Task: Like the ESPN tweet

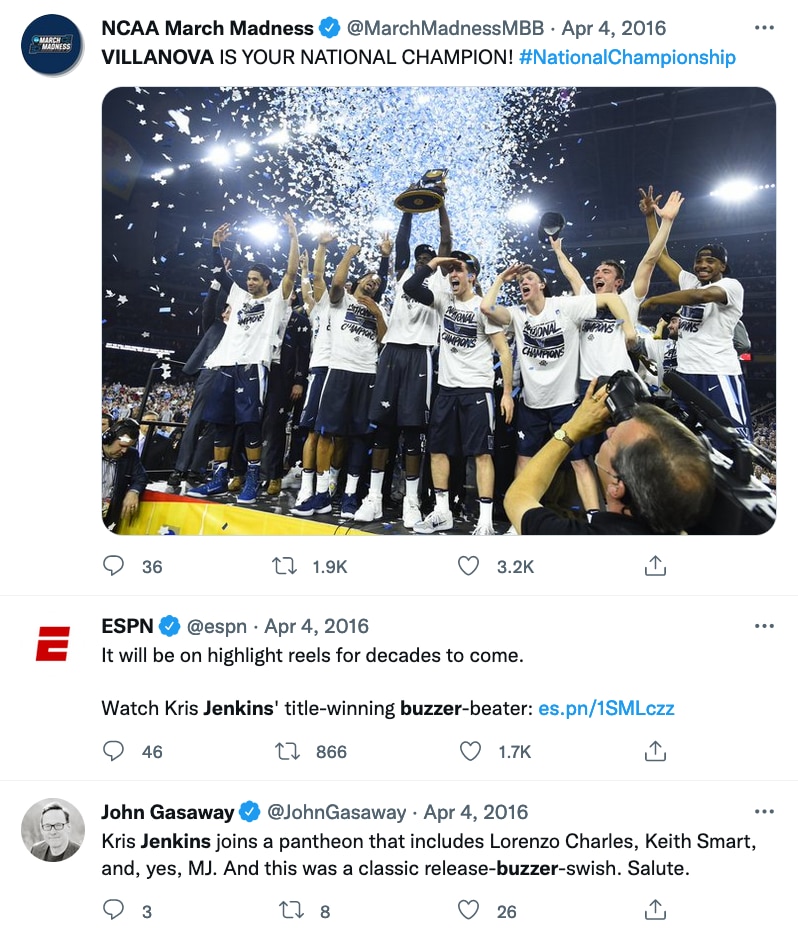Action: click(x=470, y=751)
